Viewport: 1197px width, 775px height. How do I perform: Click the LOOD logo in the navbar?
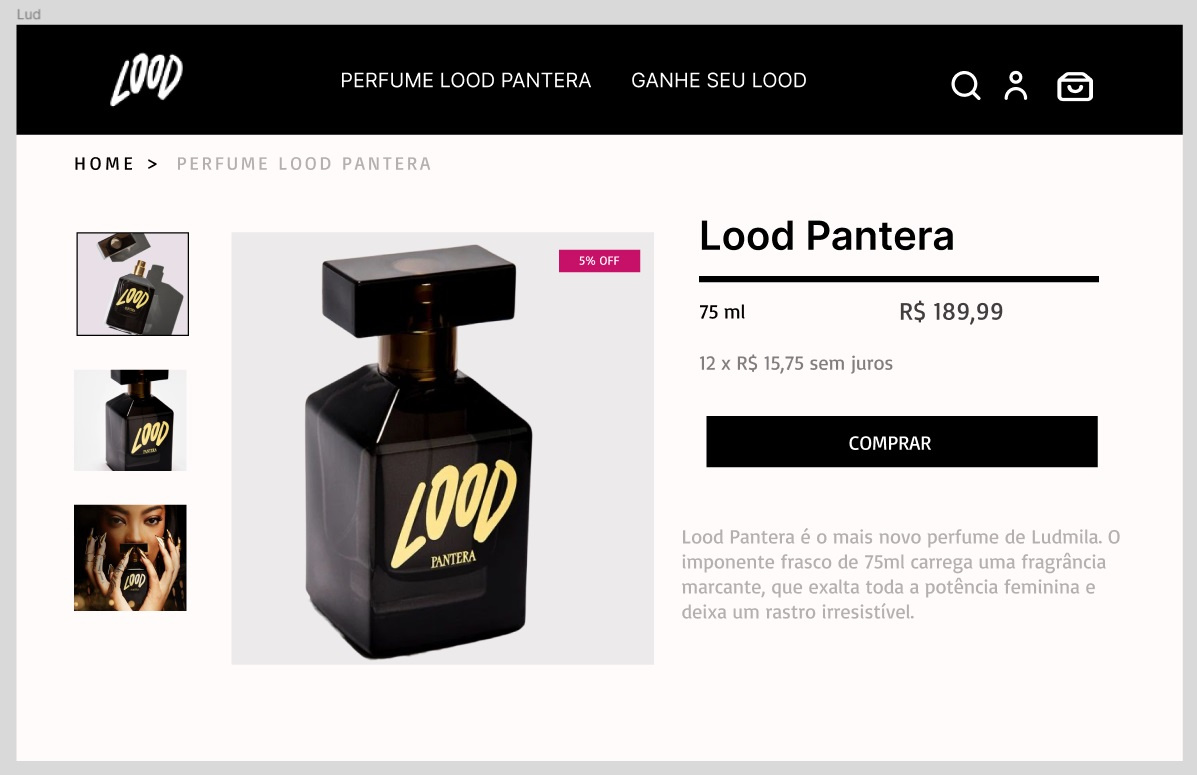pyautogui.click(x=146, y=79)
